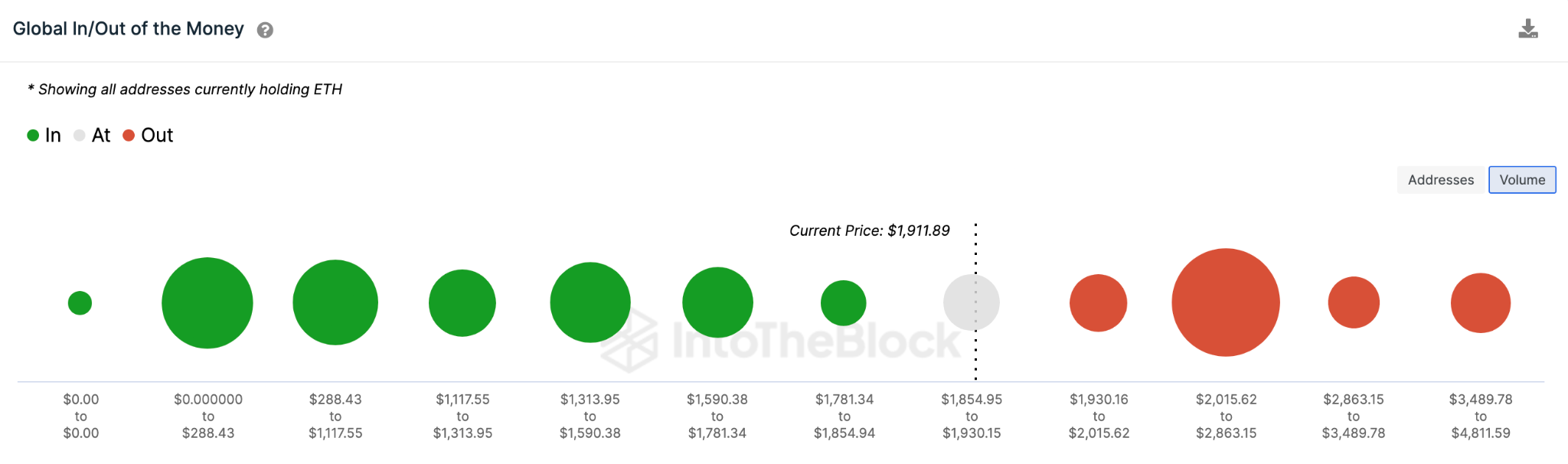Screen dimensions: 1568x464
Task: Select the gray bubble at $1,854.95 to $1,930.15
Action: click(x=972, y=302)
